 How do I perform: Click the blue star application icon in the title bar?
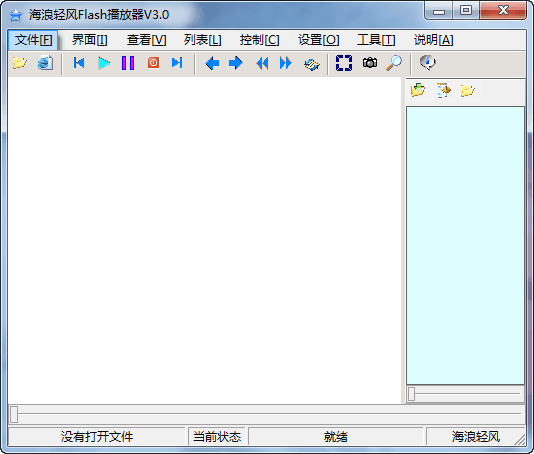pos(16,15)
